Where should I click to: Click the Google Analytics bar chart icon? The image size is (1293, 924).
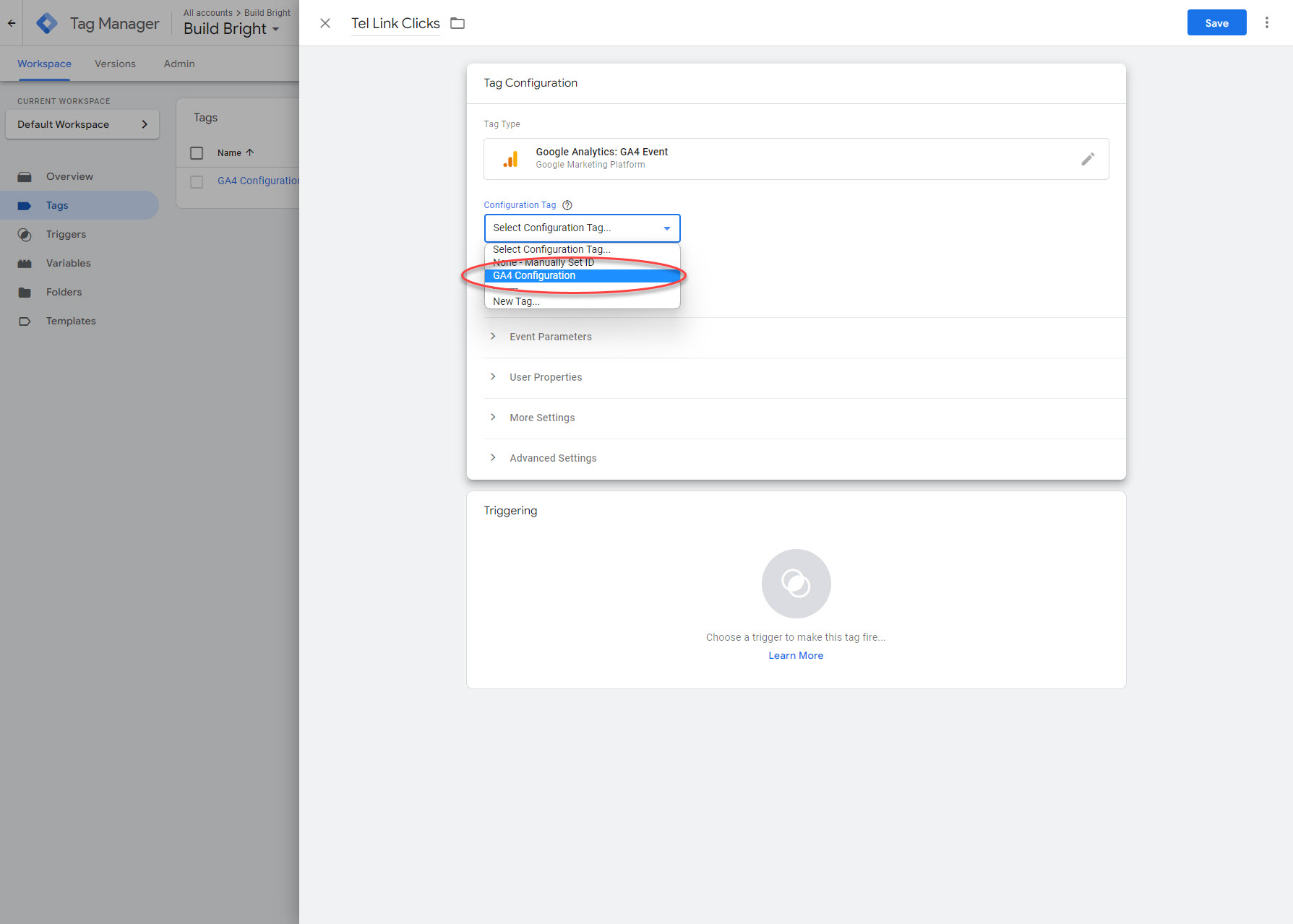click(511, 159)
